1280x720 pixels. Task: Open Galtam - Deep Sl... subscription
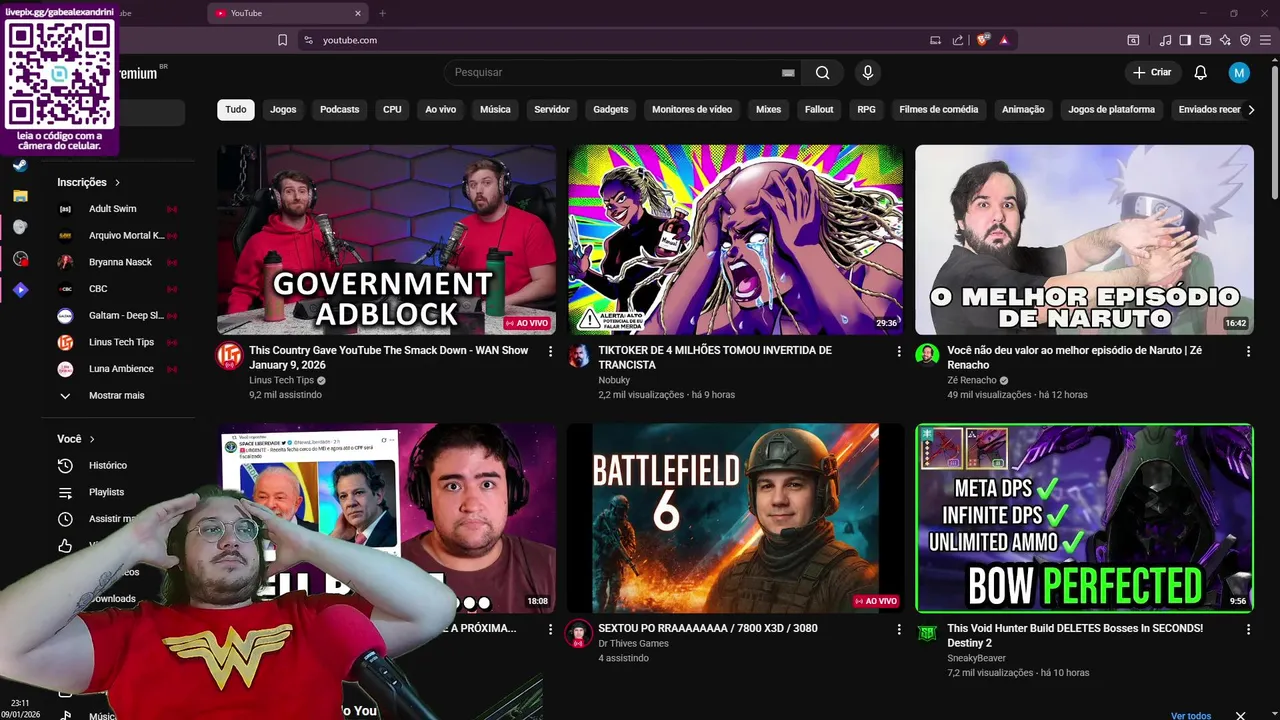118,315
